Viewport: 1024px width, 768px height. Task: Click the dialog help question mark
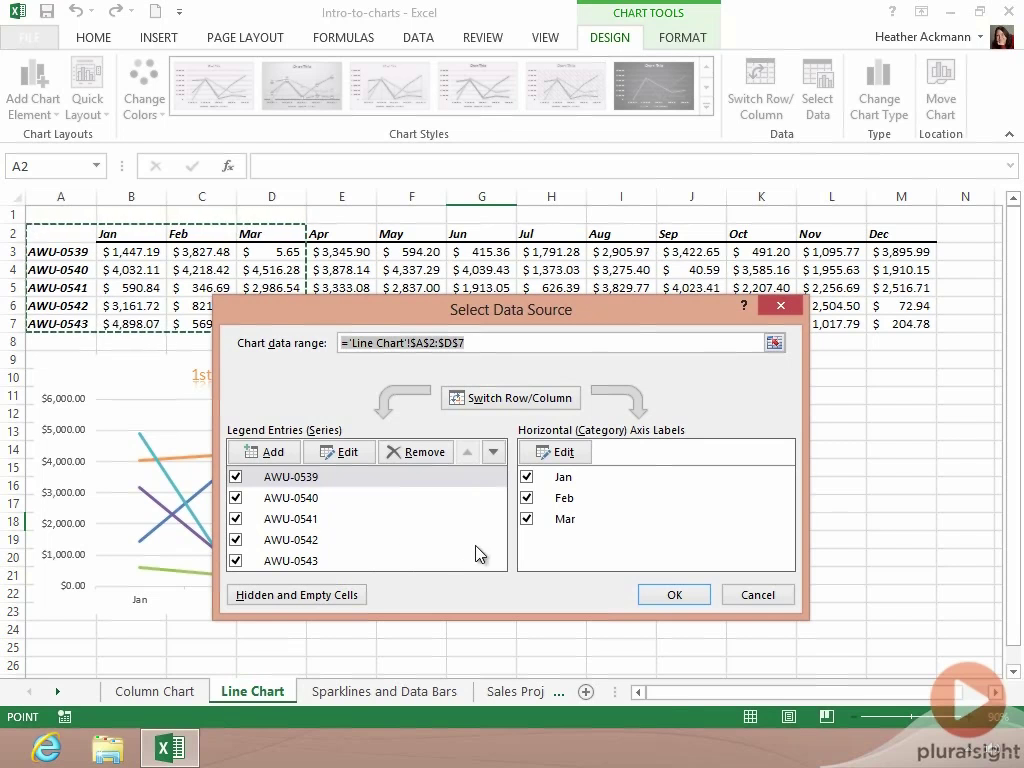click(x=744, y=305)
